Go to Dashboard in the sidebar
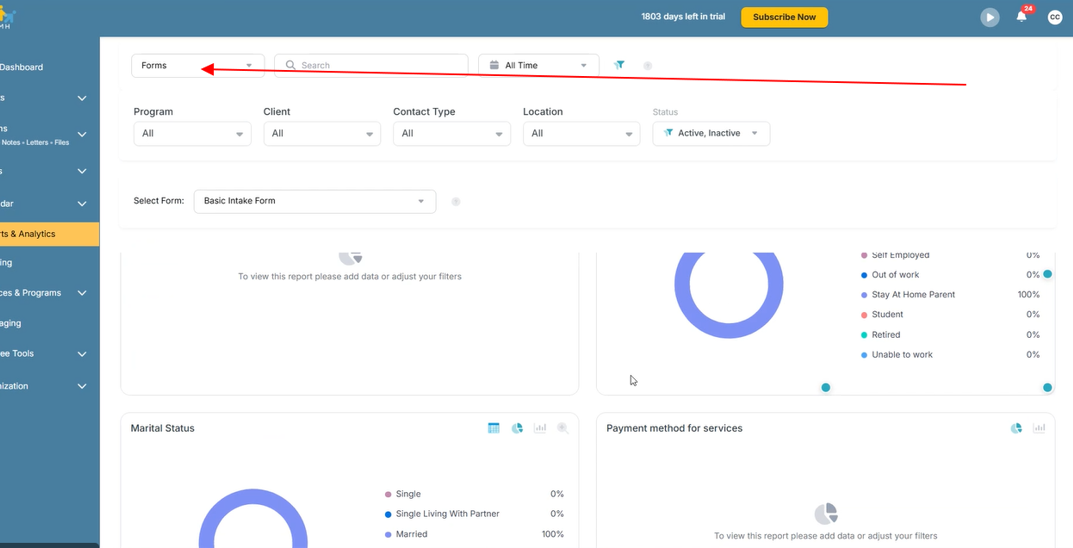The width and height of the screenshot is (1073, 548). click(21, 67)
